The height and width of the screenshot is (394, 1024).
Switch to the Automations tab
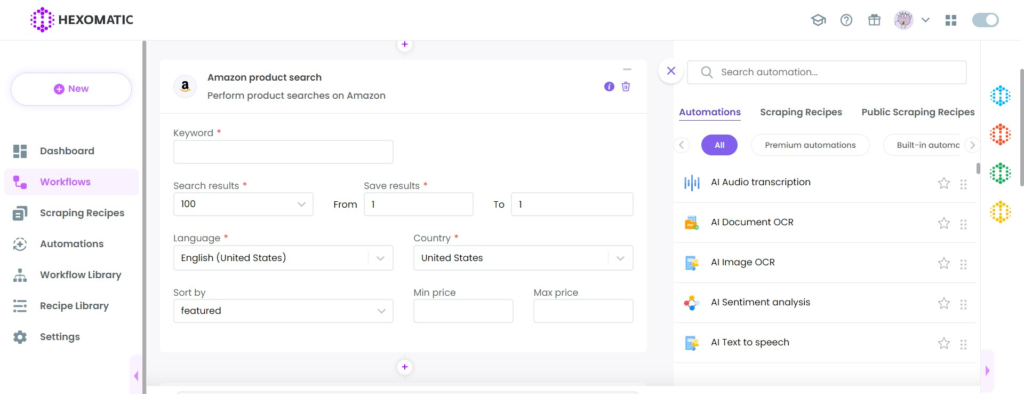(x=710, y=112)
